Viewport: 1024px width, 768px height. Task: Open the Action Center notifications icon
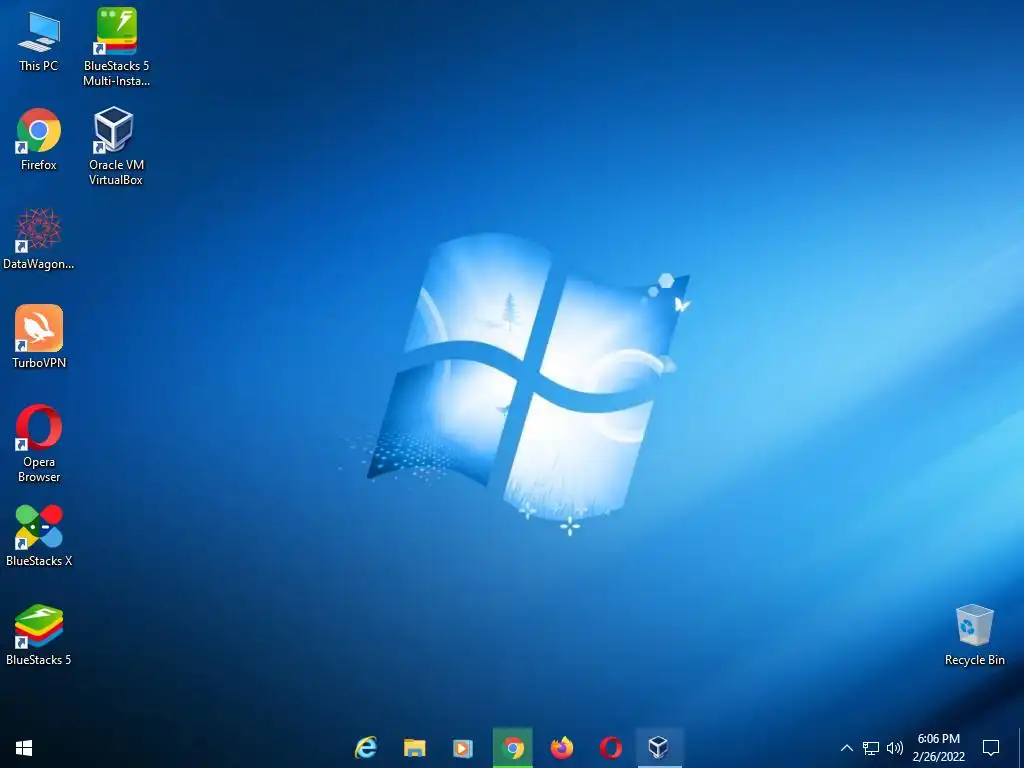[x=991, y=748]
